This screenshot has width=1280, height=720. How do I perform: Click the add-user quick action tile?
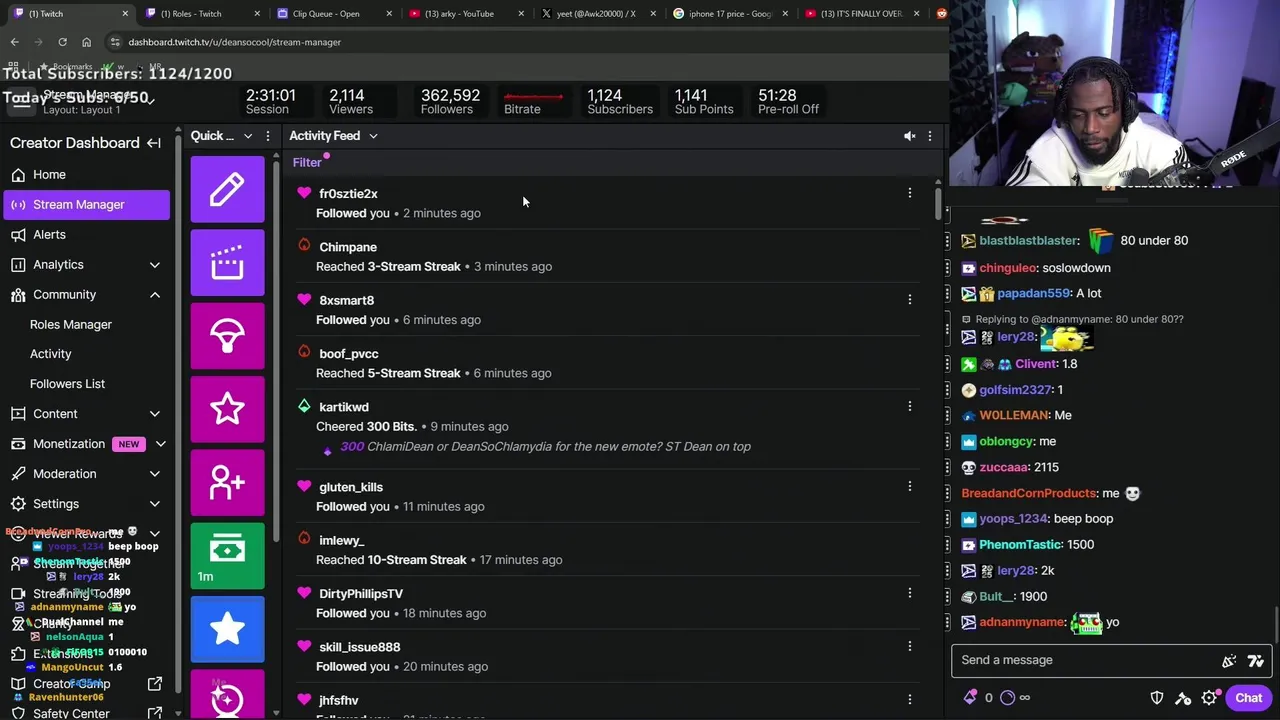[227, 483]
